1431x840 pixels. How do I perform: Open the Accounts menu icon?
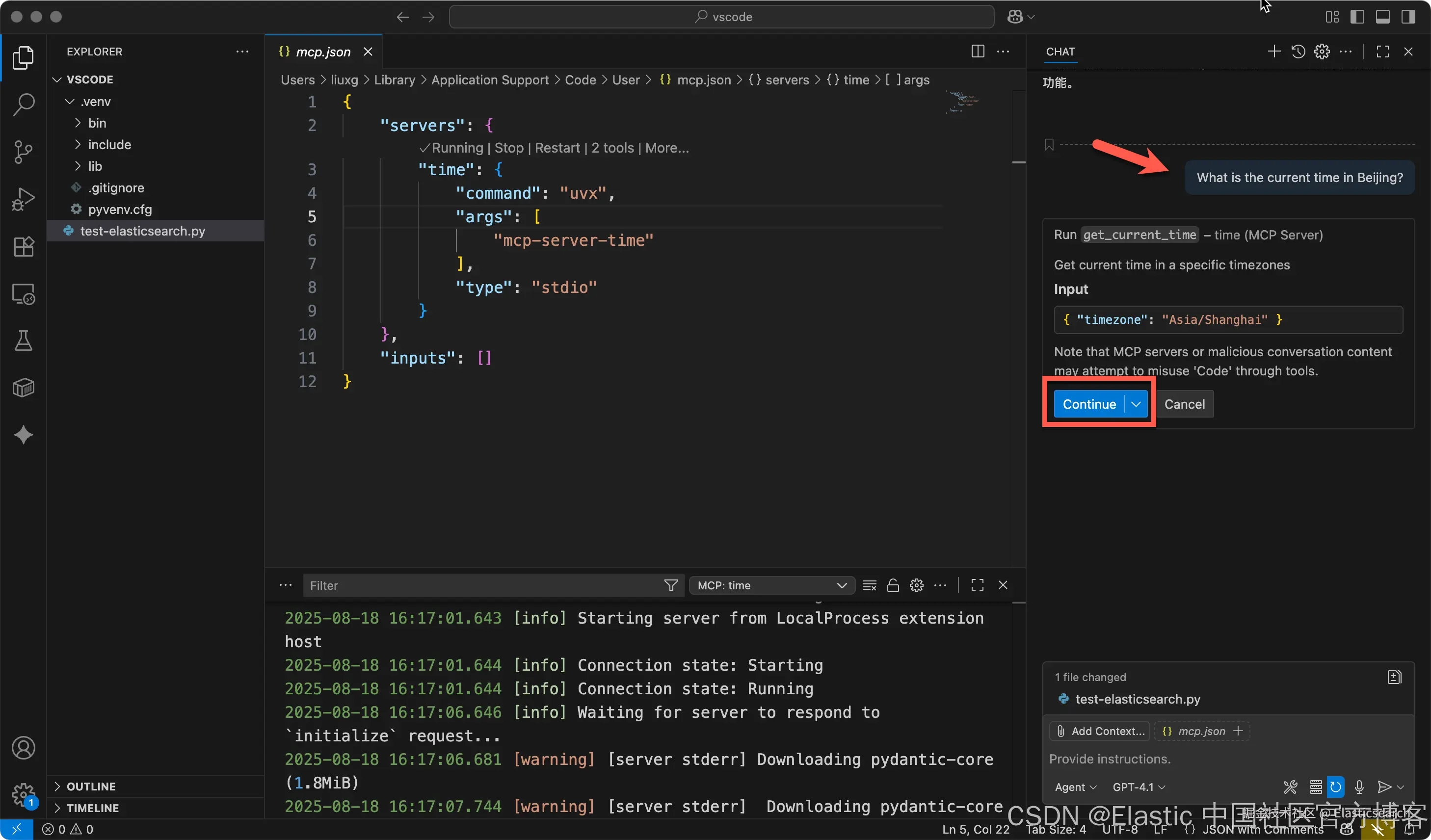point(23,748)
